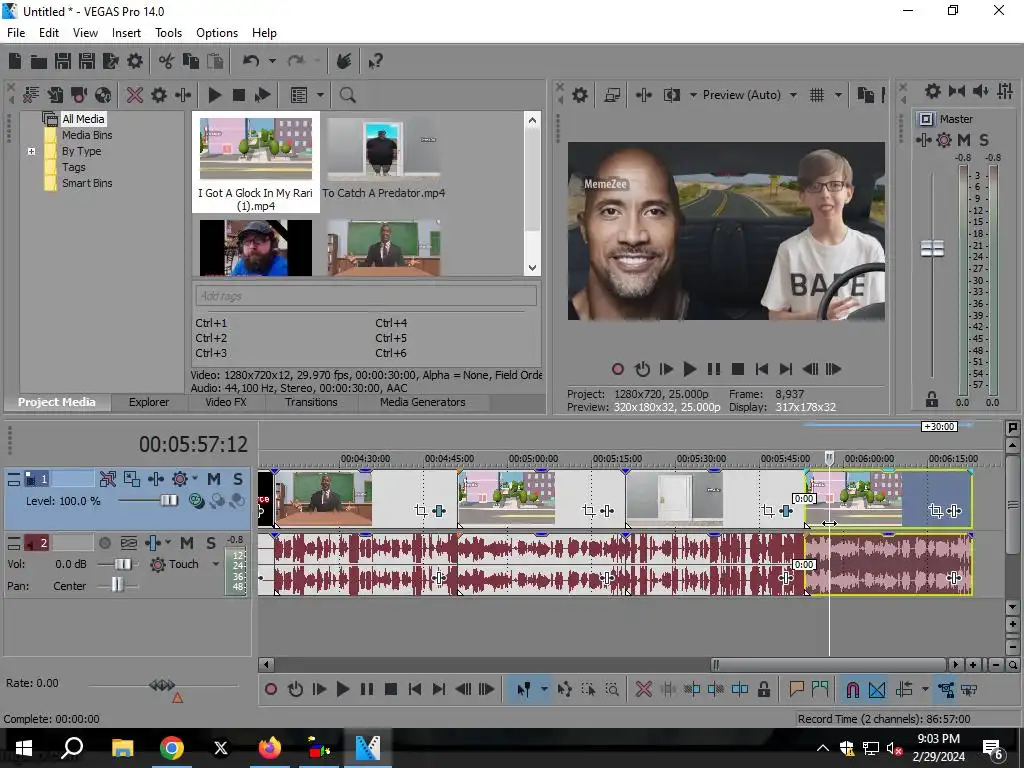Toggle Mute on video track 1

214,479
